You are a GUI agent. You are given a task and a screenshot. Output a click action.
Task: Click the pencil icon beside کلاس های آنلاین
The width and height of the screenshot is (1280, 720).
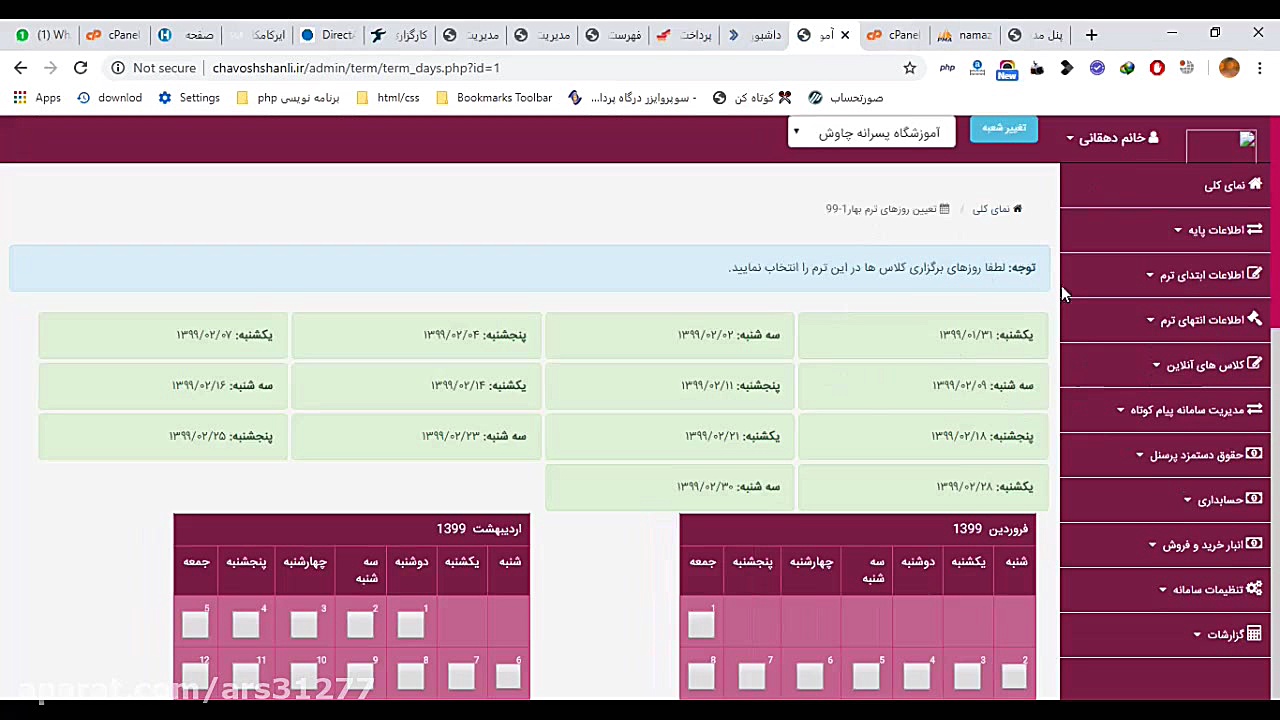point(1255,364)
